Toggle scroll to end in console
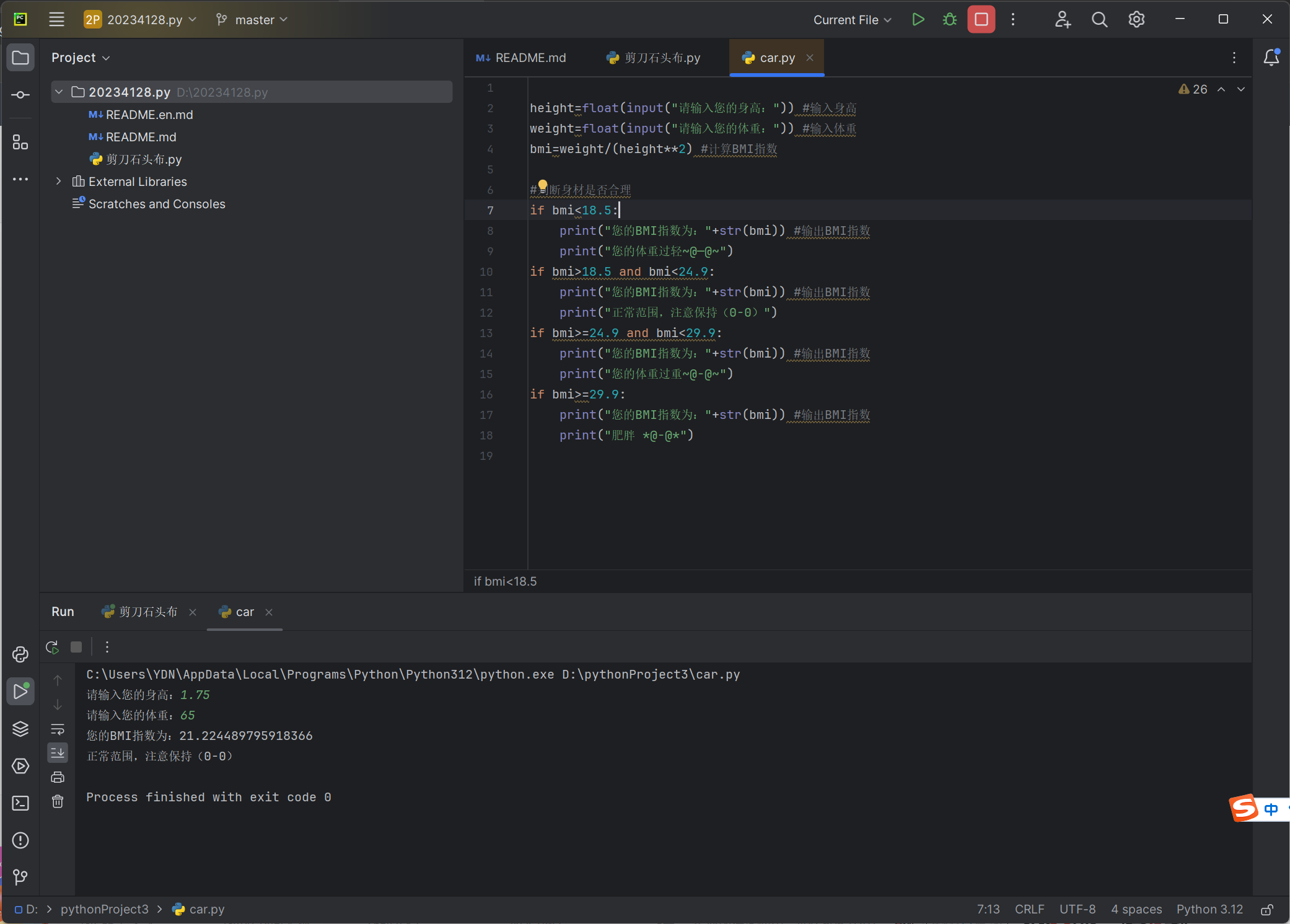Viewport: 1290px width, 924px height. [x=58, y=752]
